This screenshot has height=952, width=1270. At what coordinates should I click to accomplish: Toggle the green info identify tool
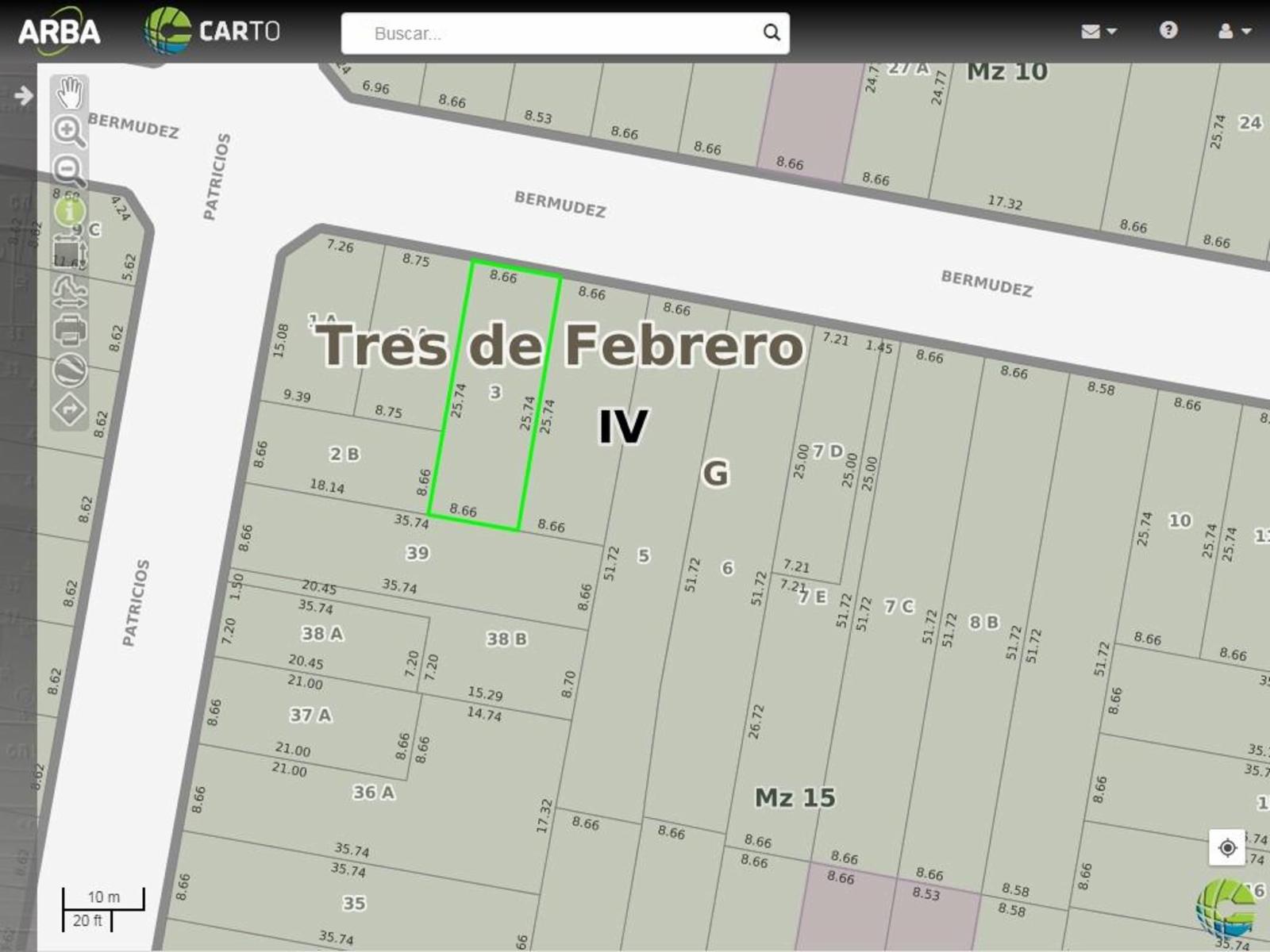click(x=70, y=211)
